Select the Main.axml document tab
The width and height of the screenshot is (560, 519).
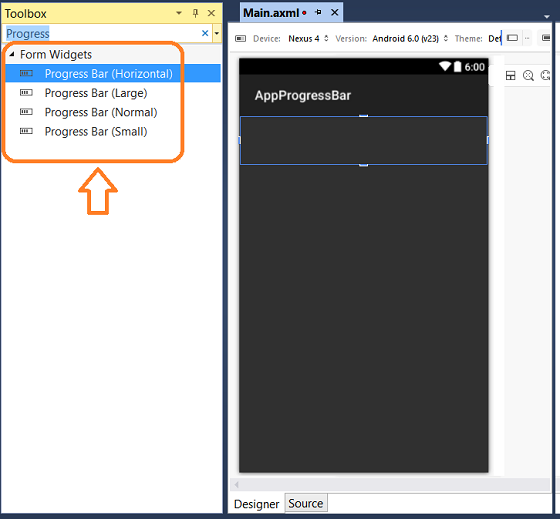(x=271, y=13)
